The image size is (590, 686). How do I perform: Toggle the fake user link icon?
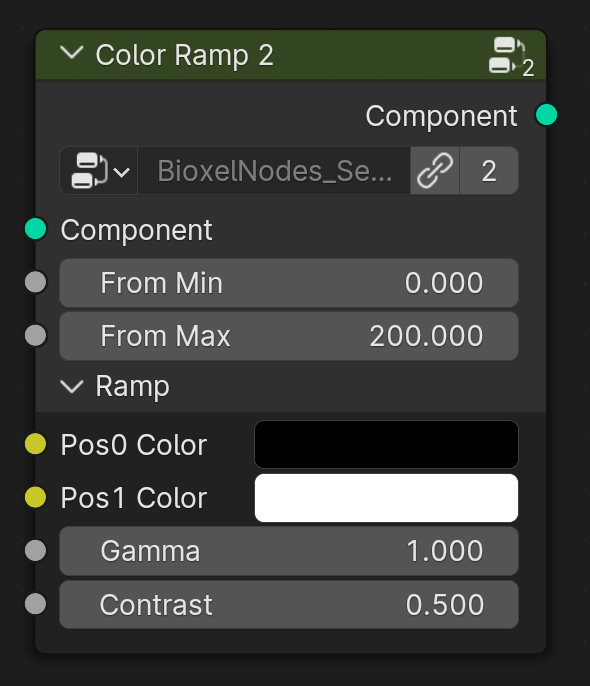coord(435,171)
